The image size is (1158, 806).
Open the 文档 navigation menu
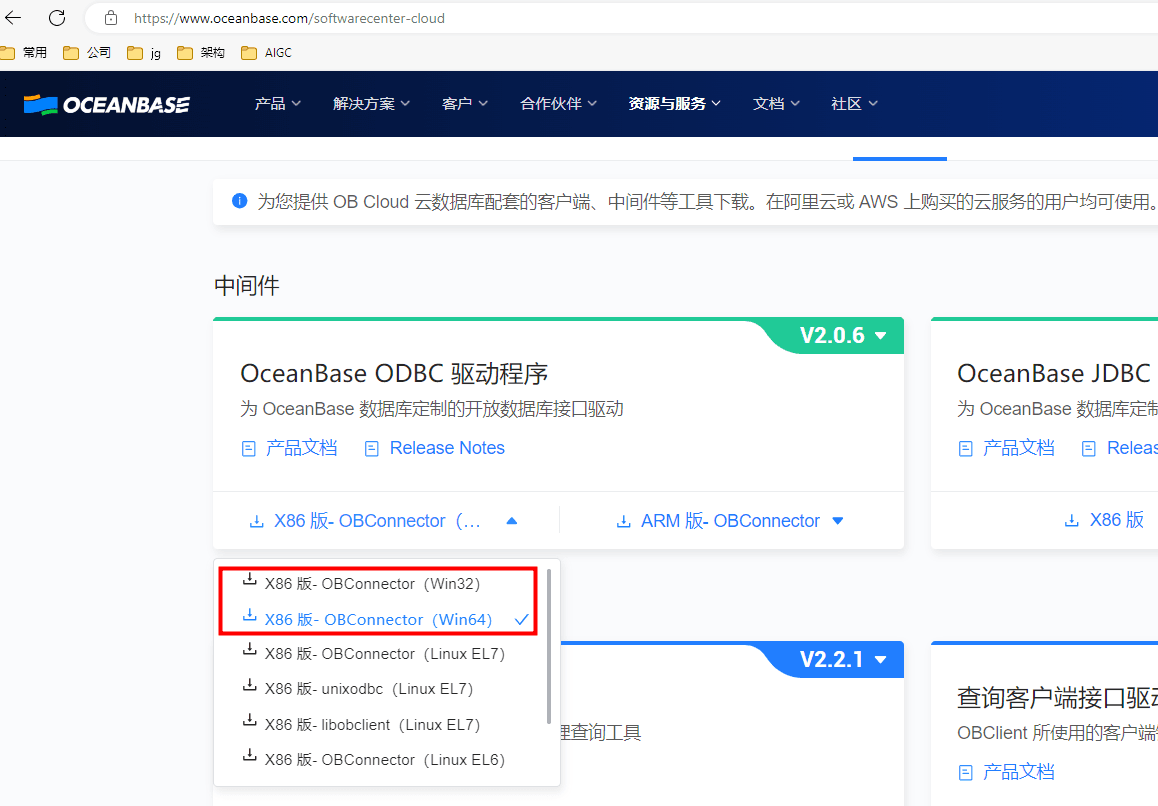pyautogui.click(x=776, y=103)
